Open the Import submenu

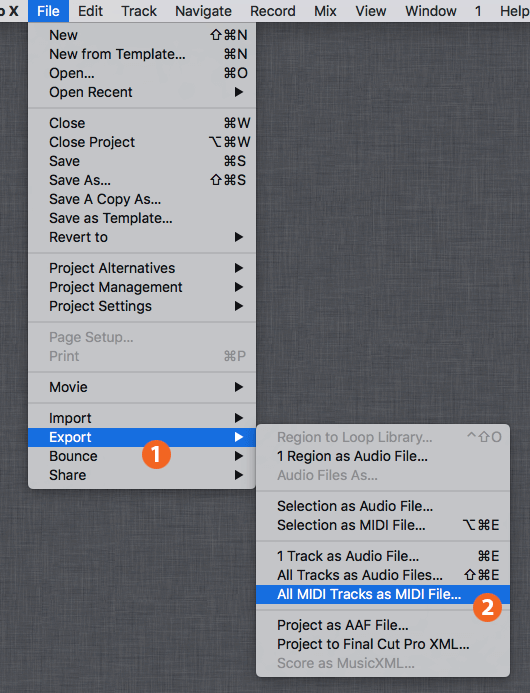142,418
